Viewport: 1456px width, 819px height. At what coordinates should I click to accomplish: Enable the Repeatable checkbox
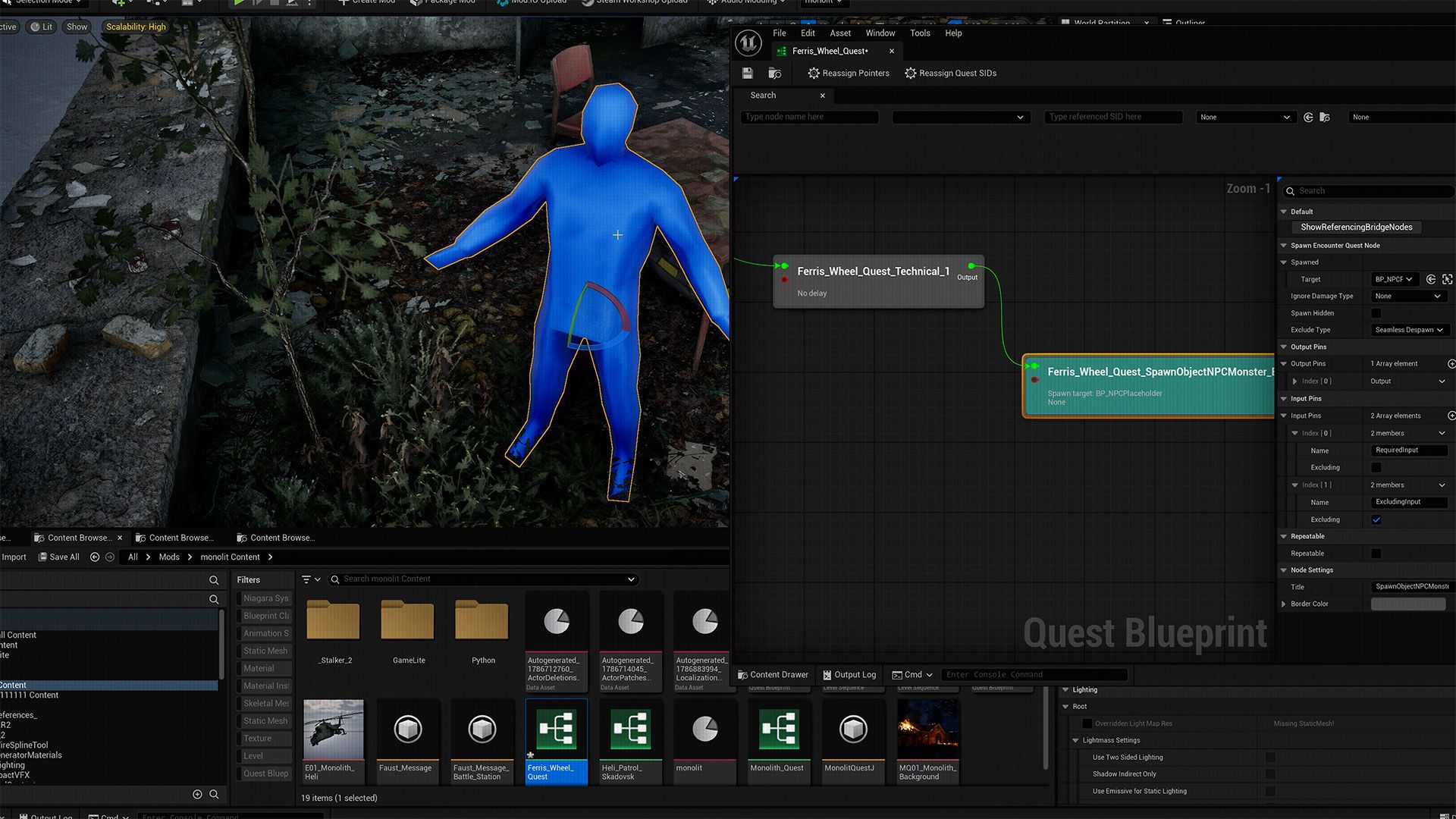click(x=1376, y=554)
